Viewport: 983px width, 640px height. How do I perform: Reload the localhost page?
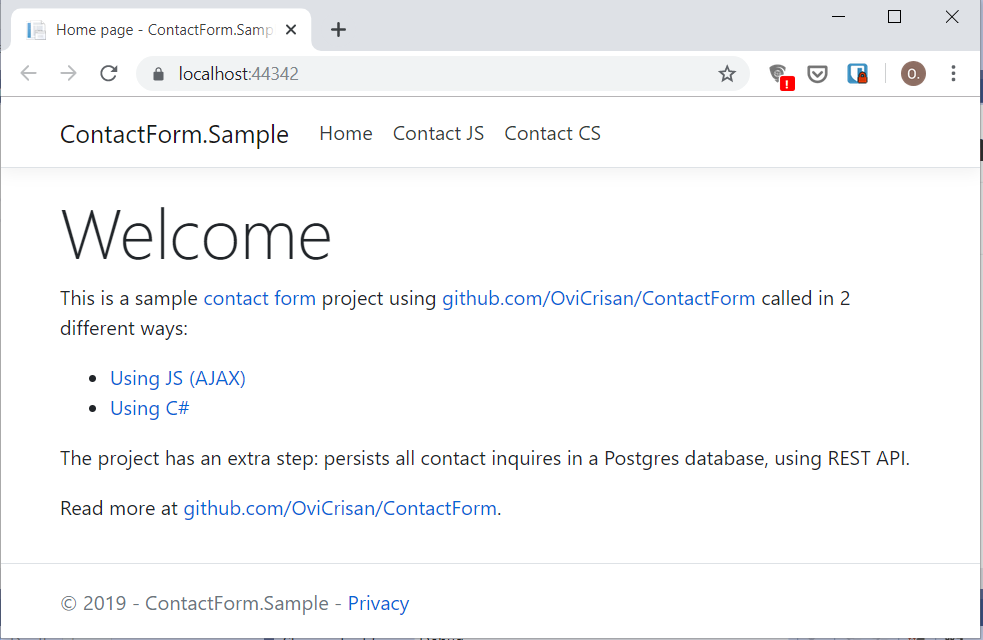(109, 73)
